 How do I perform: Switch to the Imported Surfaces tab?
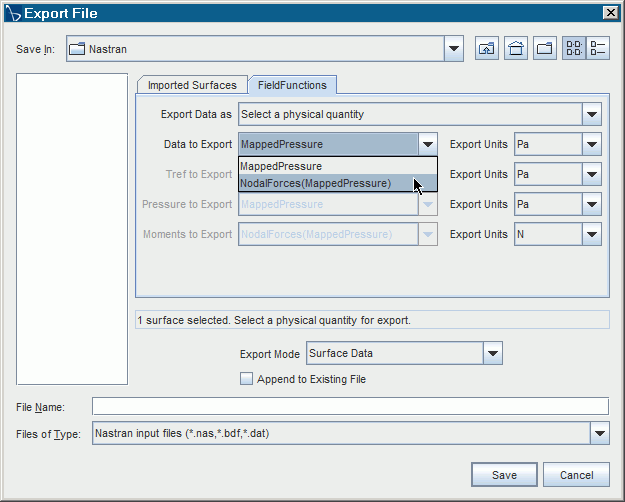click(192, 85)
